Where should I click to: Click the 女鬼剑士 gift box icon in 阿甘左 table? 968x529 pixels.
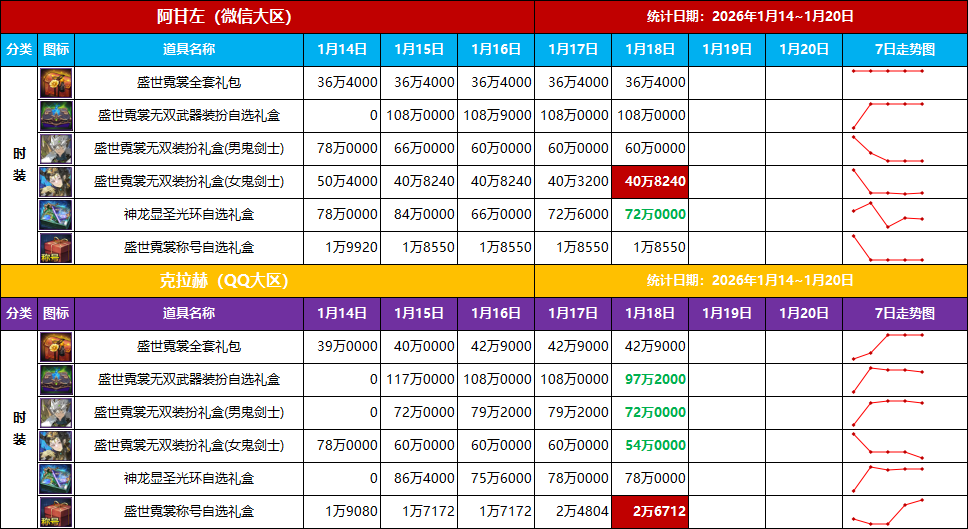[x=56, y=182]
